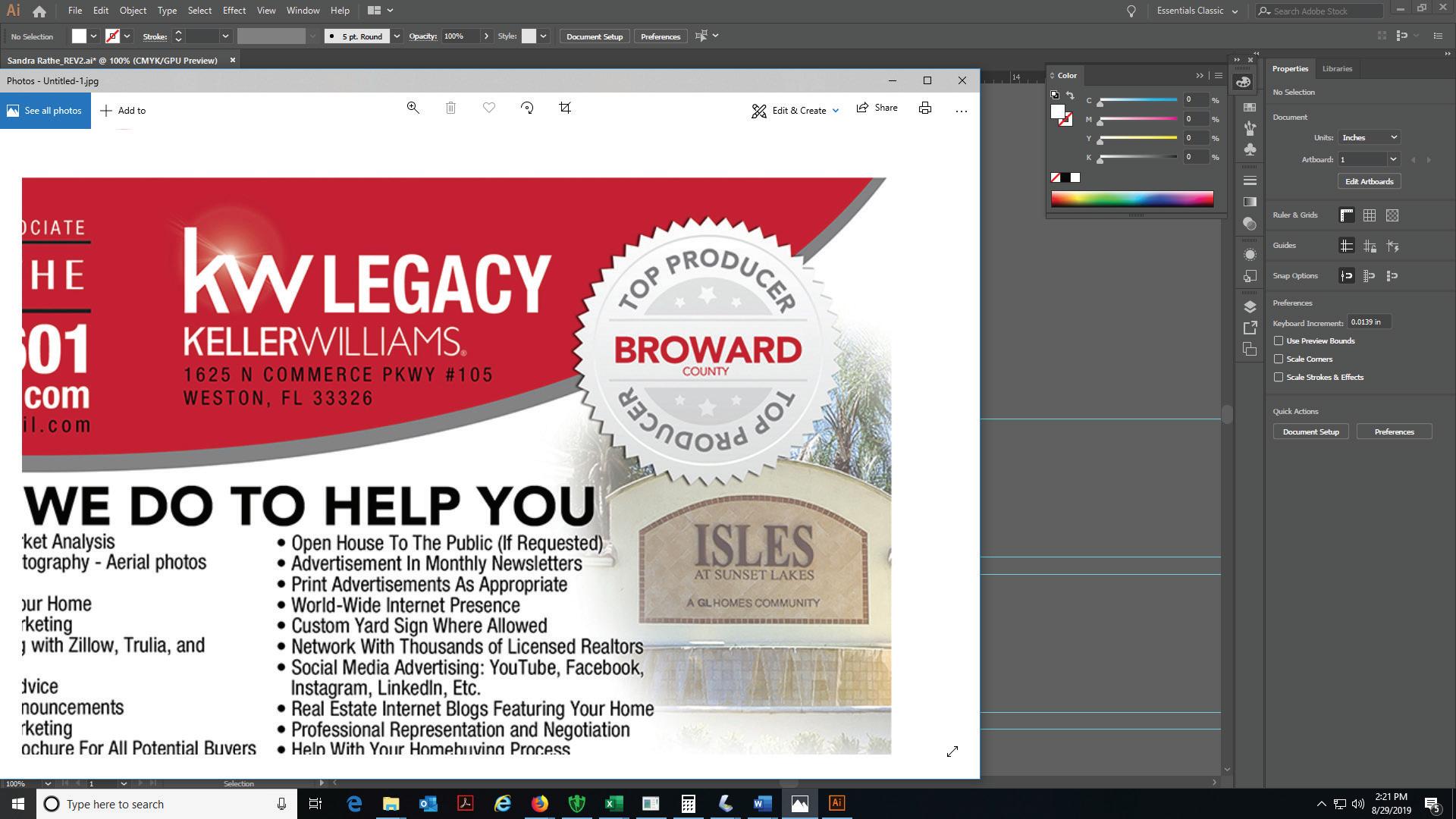Open the three-dot more menu in Photos
Screen dimensions: 1456x819
click(x=962, y=111)
